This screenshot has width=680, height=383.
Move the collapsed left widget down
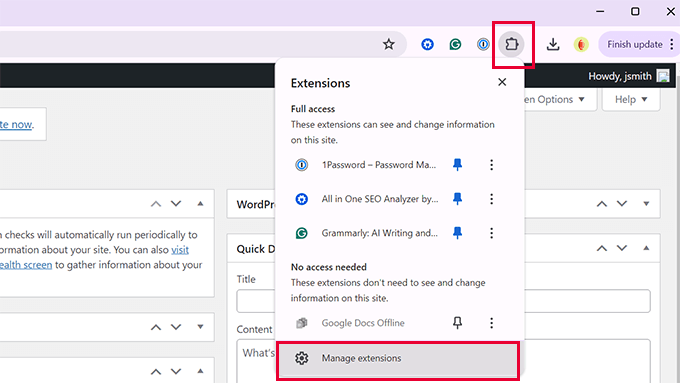176,327
